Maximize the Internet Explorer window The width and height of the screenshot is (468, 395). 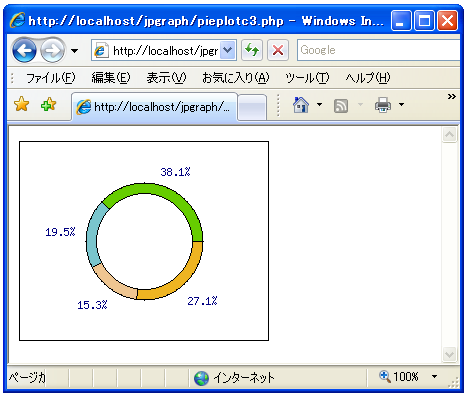tap(424, 21)
